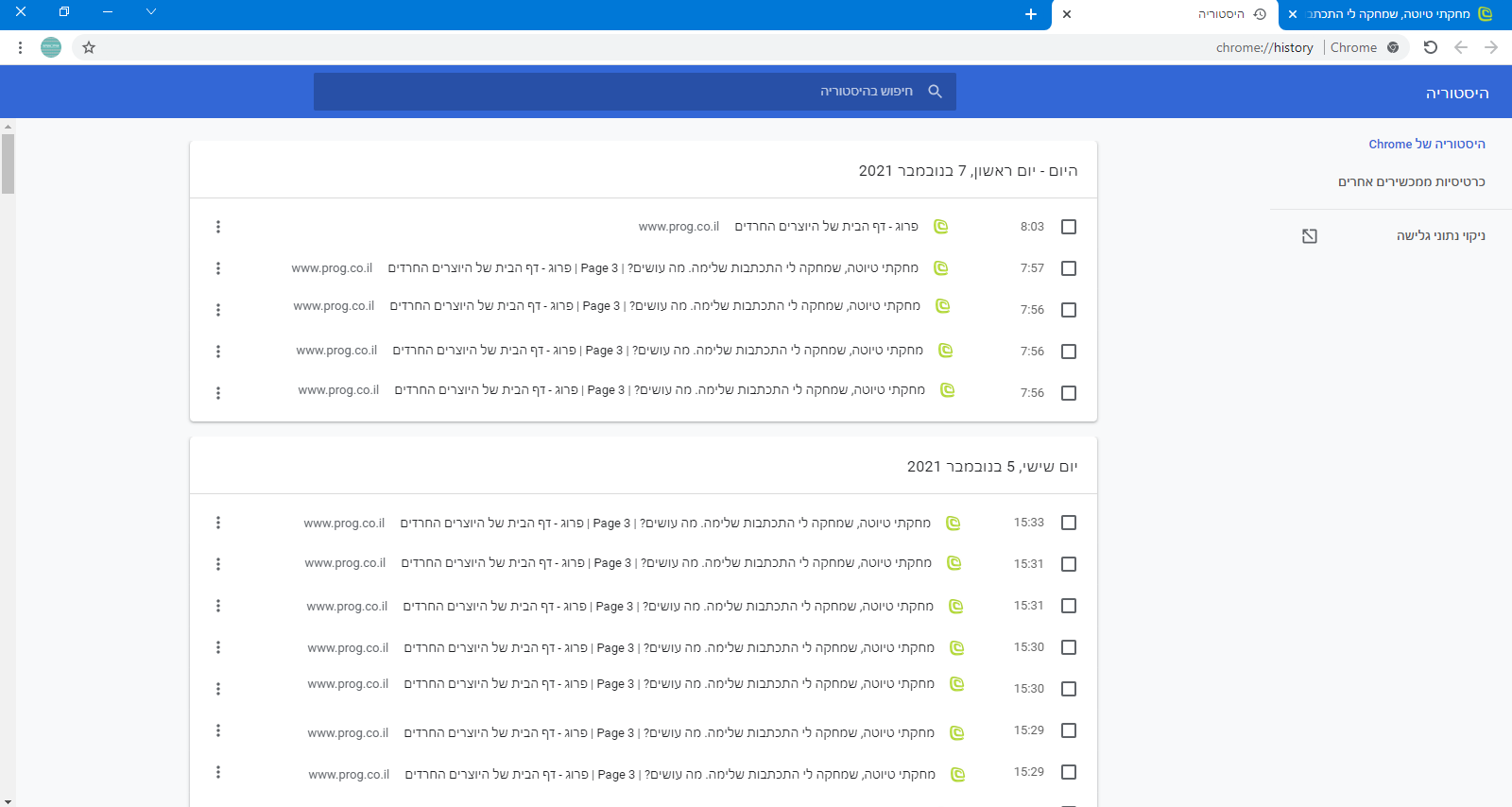Click the Chrome site-info icon in the address bar
The width and height of the screenshot is (1512, 807).
coord(1393,47)
